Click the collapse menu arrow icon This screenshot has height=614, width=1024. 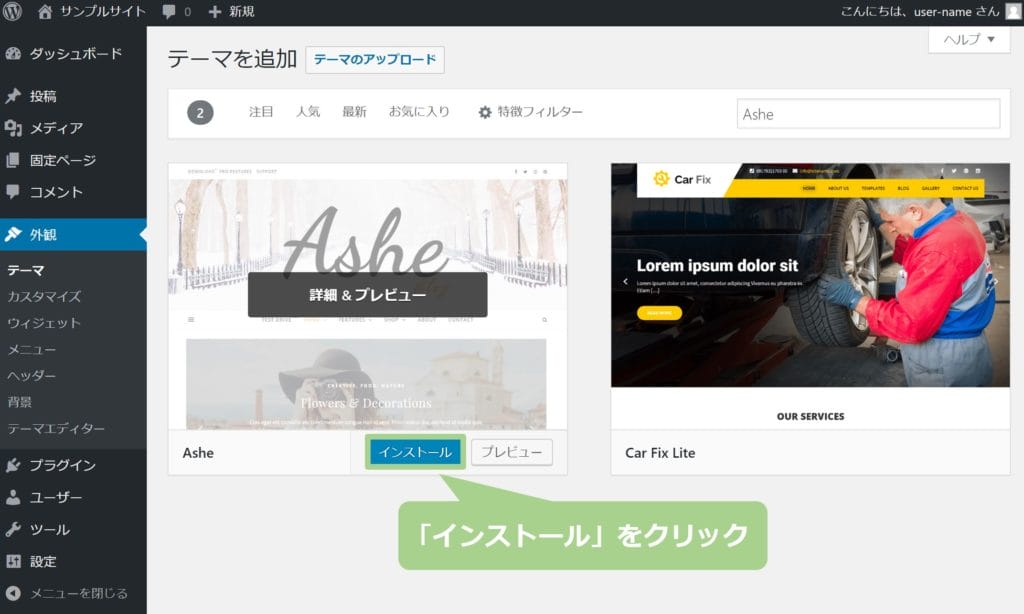point(13,593)
